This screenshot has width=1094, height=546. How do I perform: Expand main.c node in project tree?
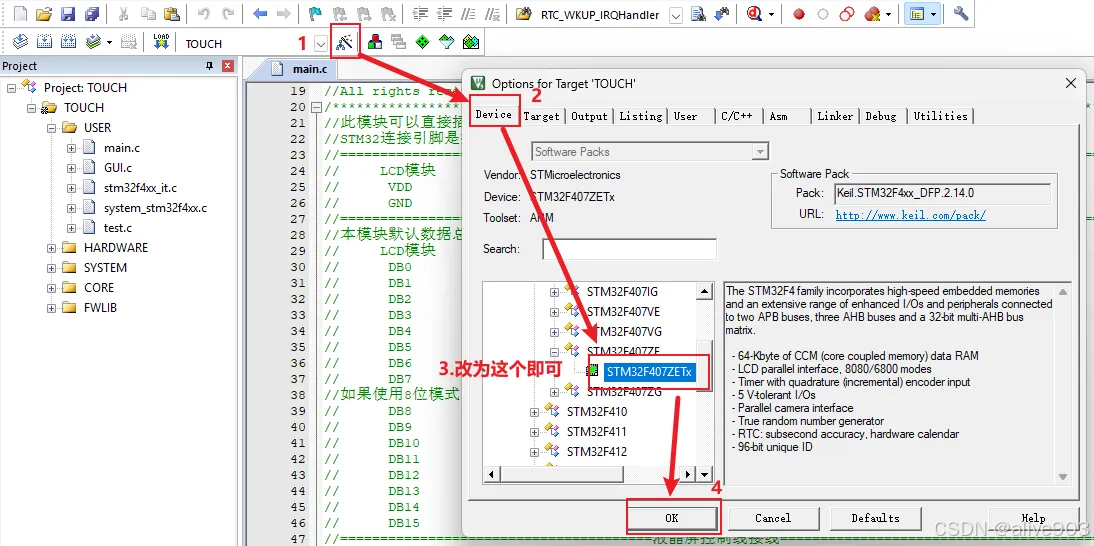(x=71, y=149)
